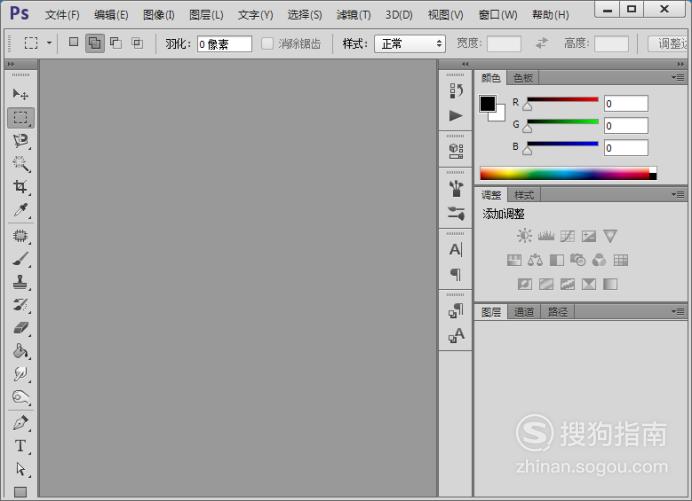Add a Brightness/Contrast adjustment
Image resolution: width=692 pixels, height=501 pixels.
[x=524, y=236]
